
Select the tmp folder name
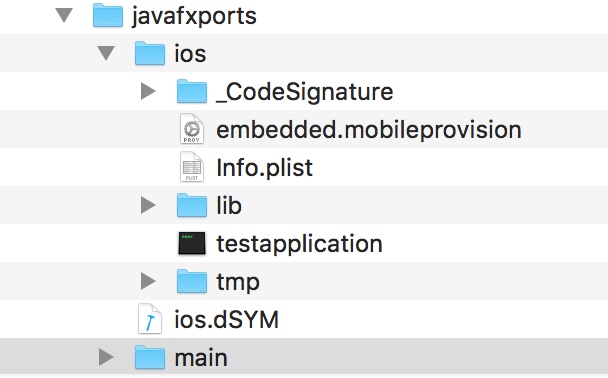pyautogui.click(x=238, y=282)
